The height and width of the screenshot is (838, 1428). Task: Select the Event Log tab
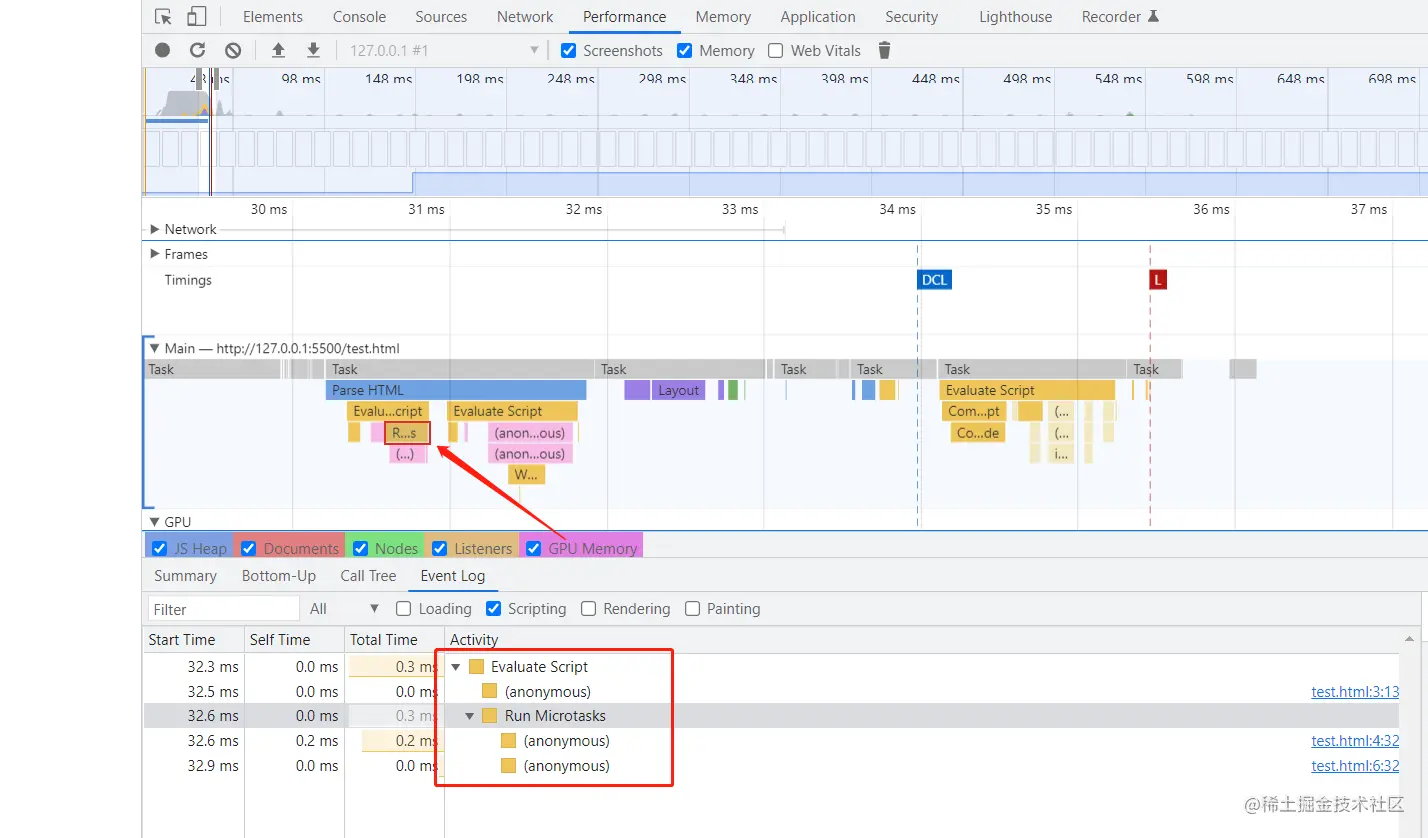(453, 576)
